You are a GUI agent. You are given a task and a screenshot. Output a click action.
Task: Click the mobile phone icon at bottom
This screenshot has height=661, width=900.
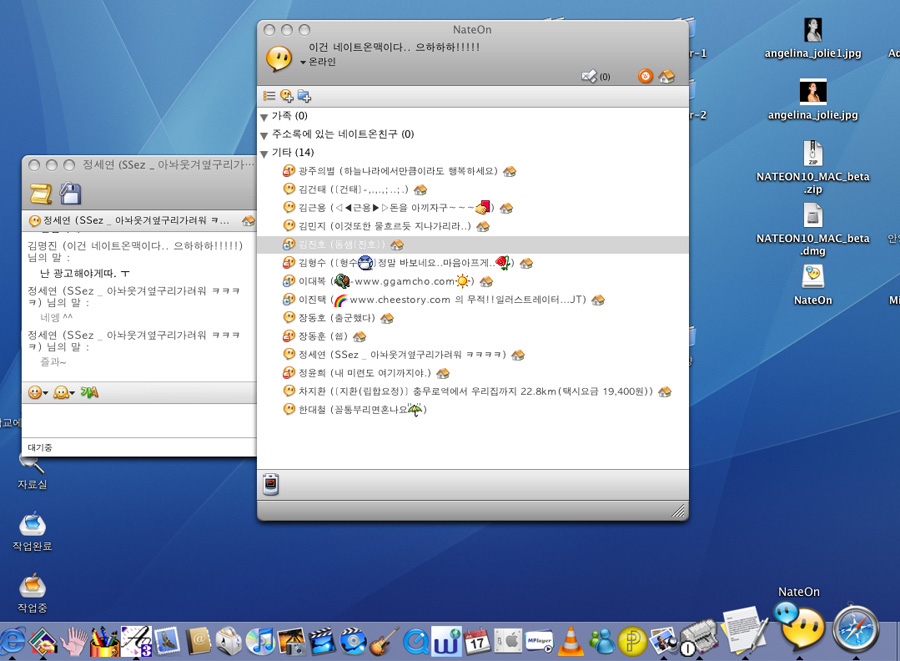[270, 485]
